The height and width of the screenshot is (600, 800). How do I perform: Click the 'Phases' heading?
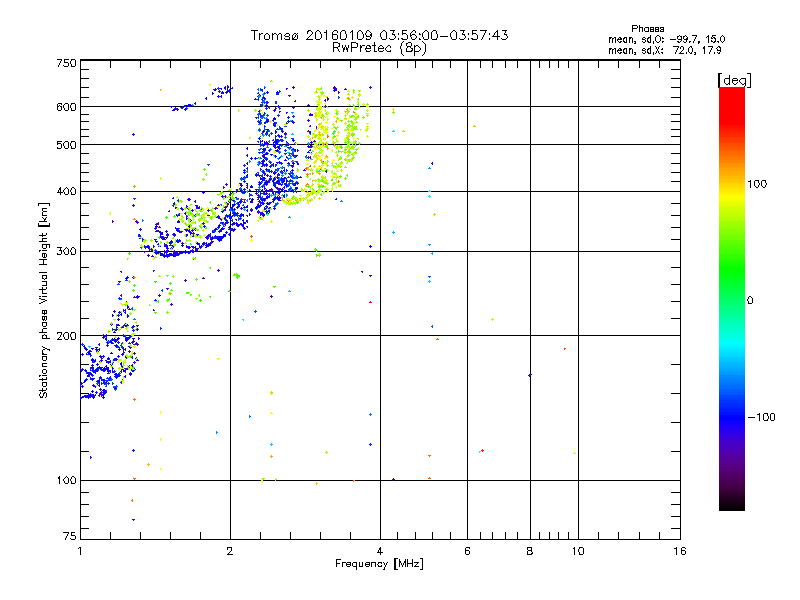pyautogui.click(x=647, y=29)
